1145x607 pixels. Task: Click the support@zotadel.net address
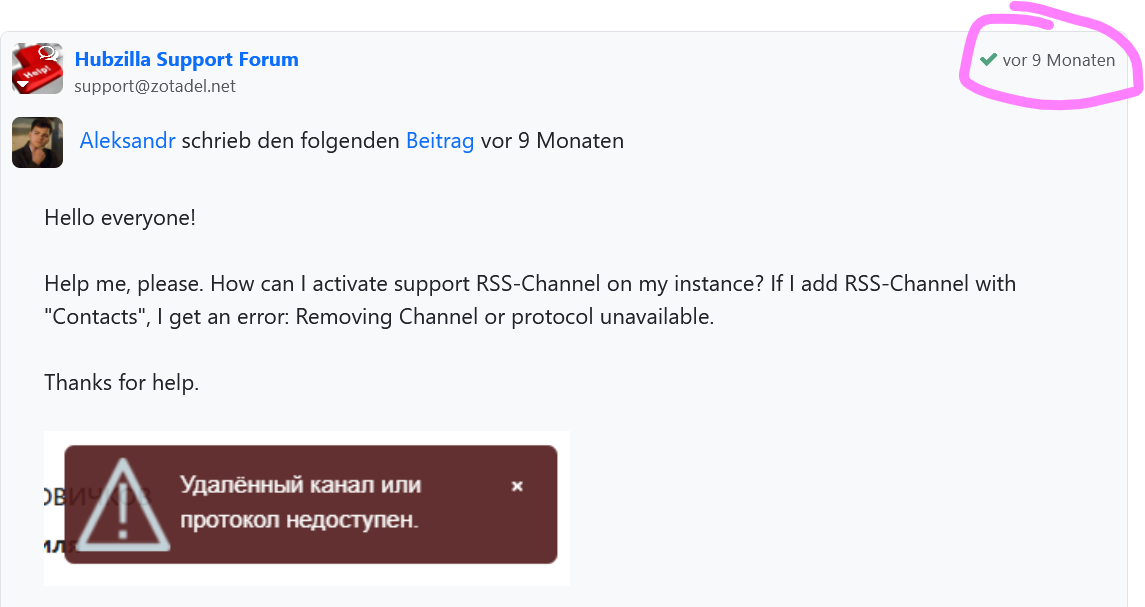pyautogui.click(x=155, y=86)
